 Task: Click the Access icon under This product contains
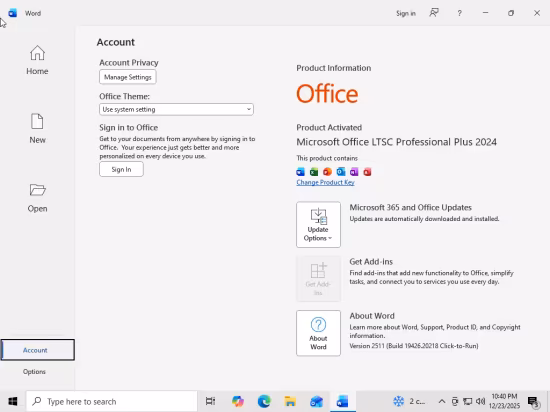pos(367,172)
